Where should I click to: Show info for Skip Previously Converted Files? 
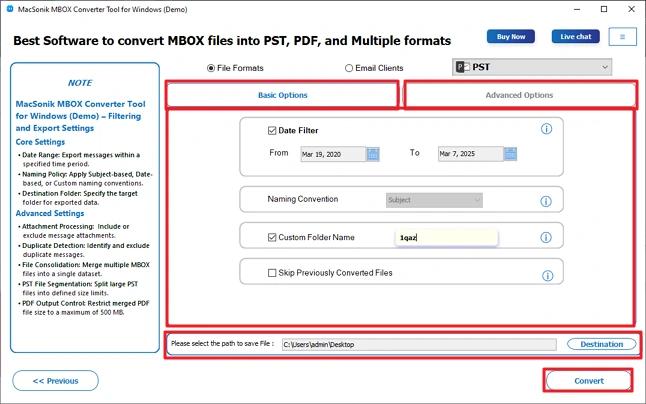click(x=548, y=276)
